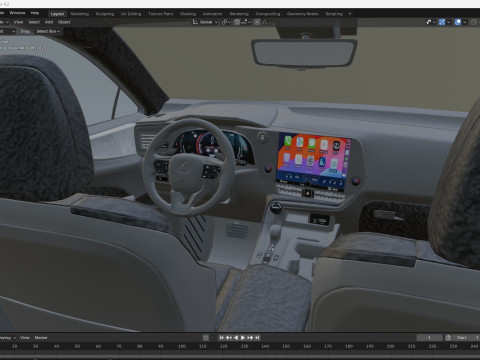
Task: Add a new workspace with plus icon
Action: point(350,14)
